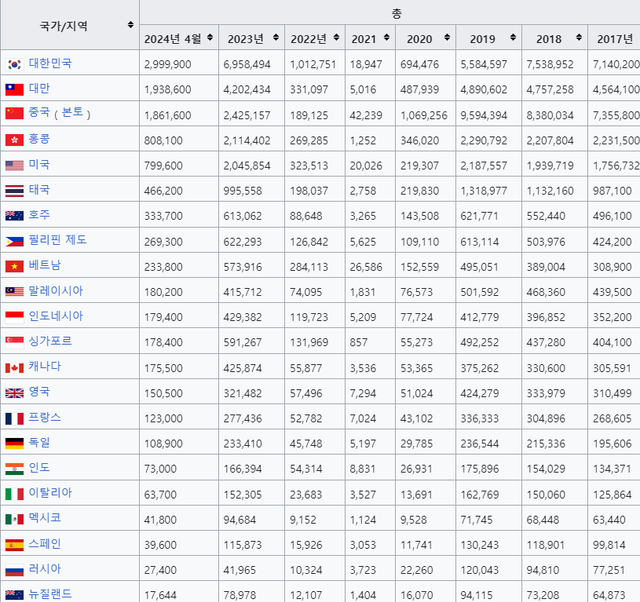The width and height of the screenshot is (640, 602).
Task: Click the Germany flag next to 독일
Action: pyautogui.click(x=14, y=443)
